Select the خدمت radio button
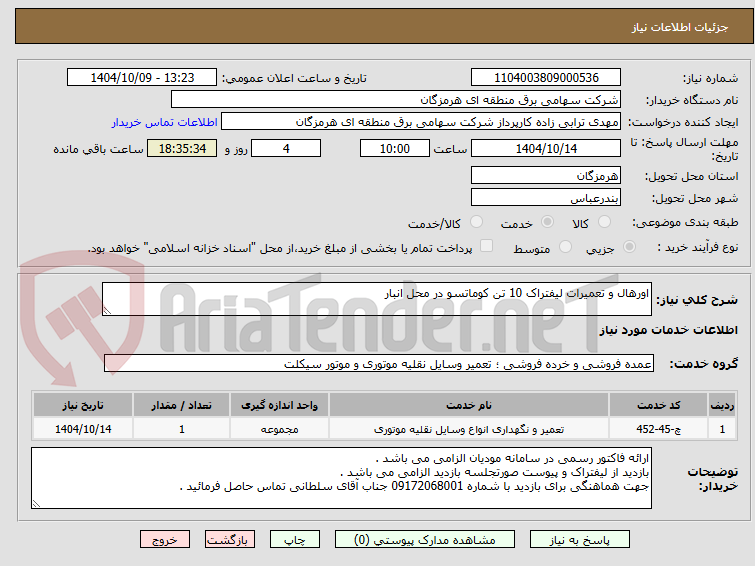 pyautogui.click(x=547, y=222)
